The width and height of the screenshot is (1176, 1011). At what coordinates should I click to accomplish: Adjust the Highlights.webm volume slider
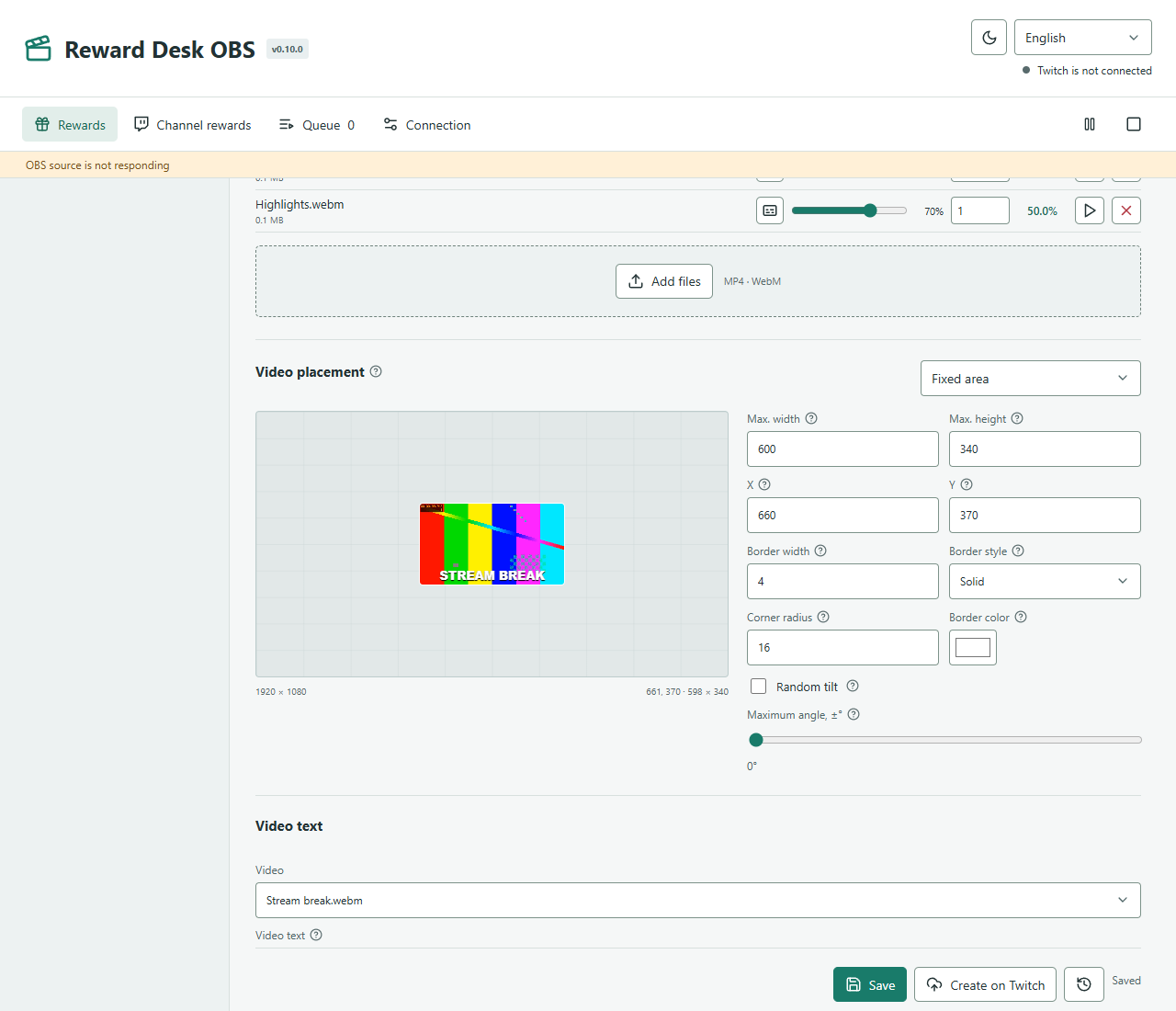(849, 210)
